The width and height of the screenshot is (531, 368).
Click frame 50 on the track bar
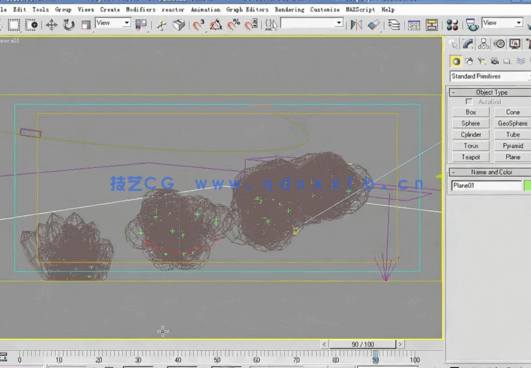pyautogui.click(x=217, y=360)
